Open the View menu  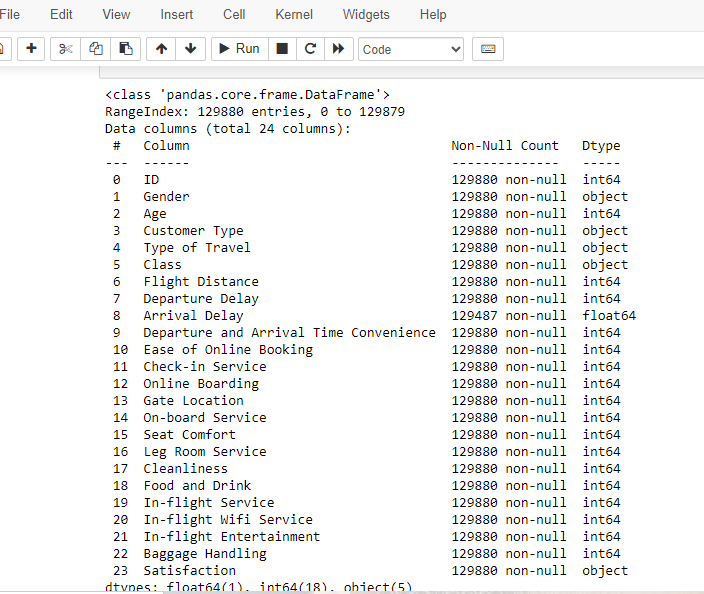coord(116,14)
